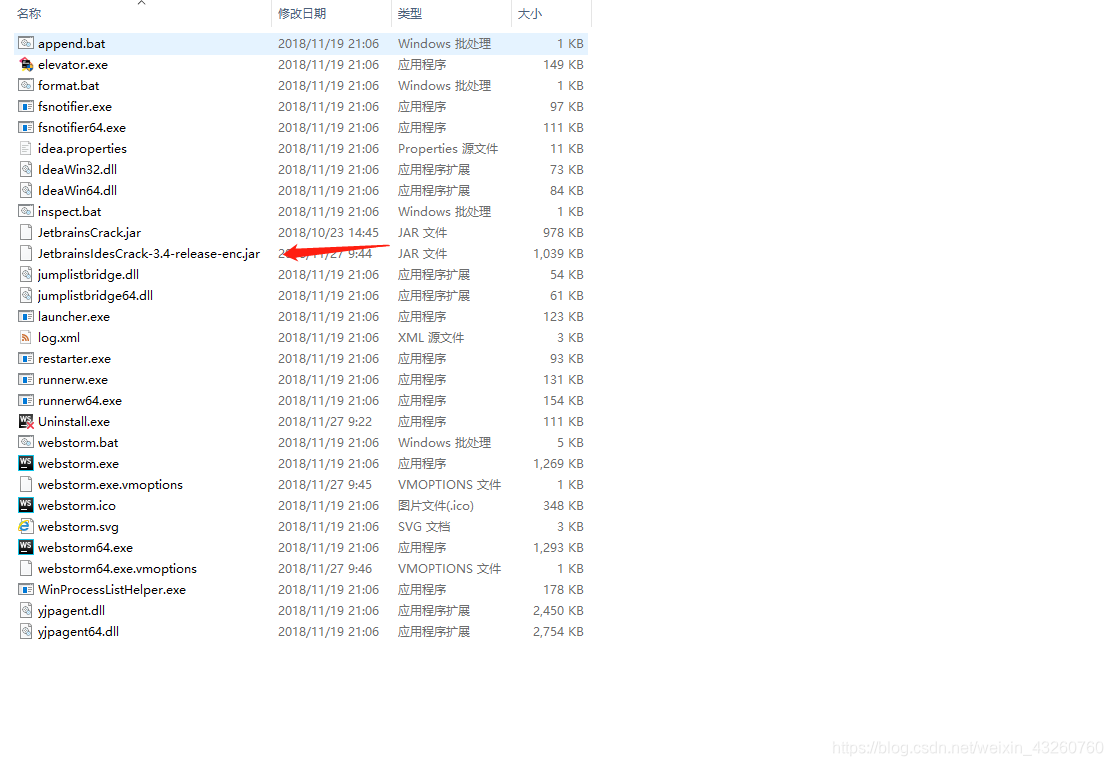Click the date 2018/11/27 9:22
Screen dimensions: 1113x766
(325, 422)
